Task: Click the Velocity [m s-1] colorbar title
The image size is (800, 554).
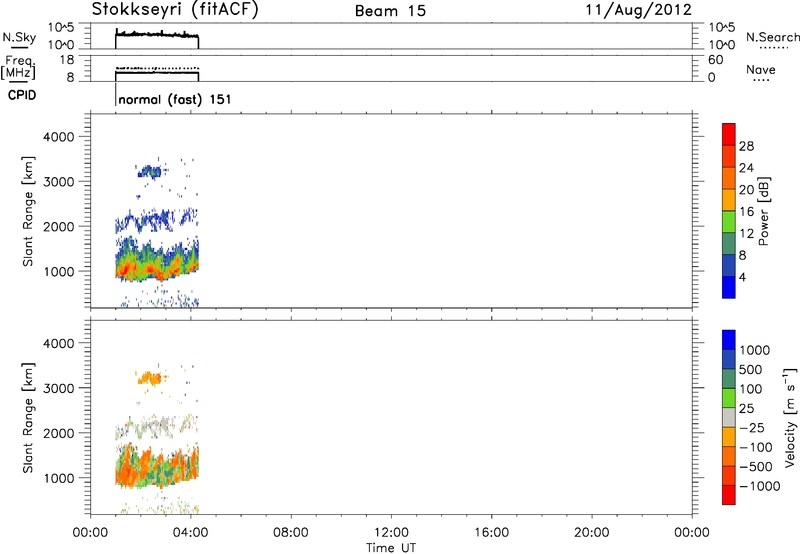Action: [x=790, y=417]
